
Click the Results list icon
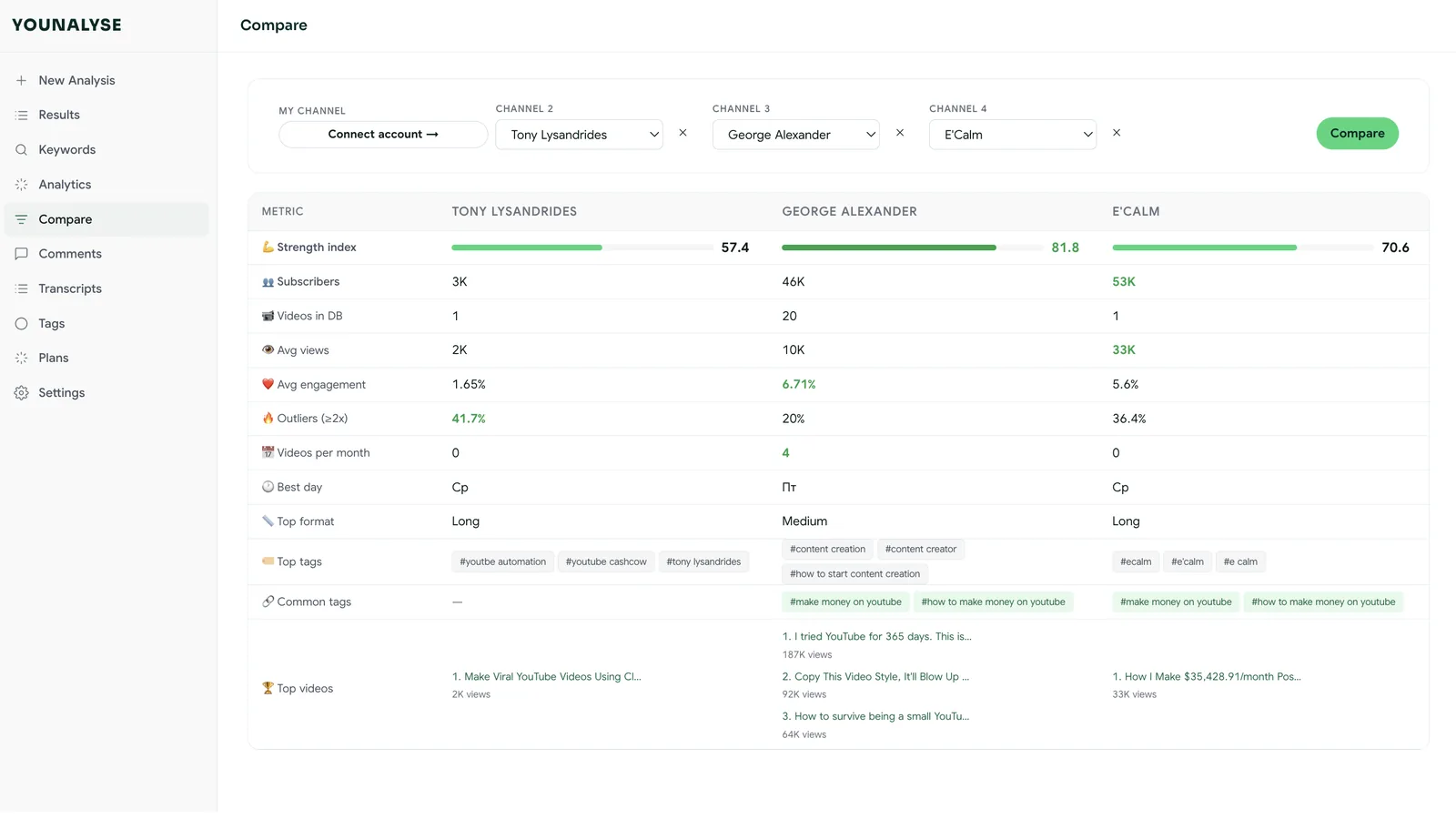tap(21, 115)
